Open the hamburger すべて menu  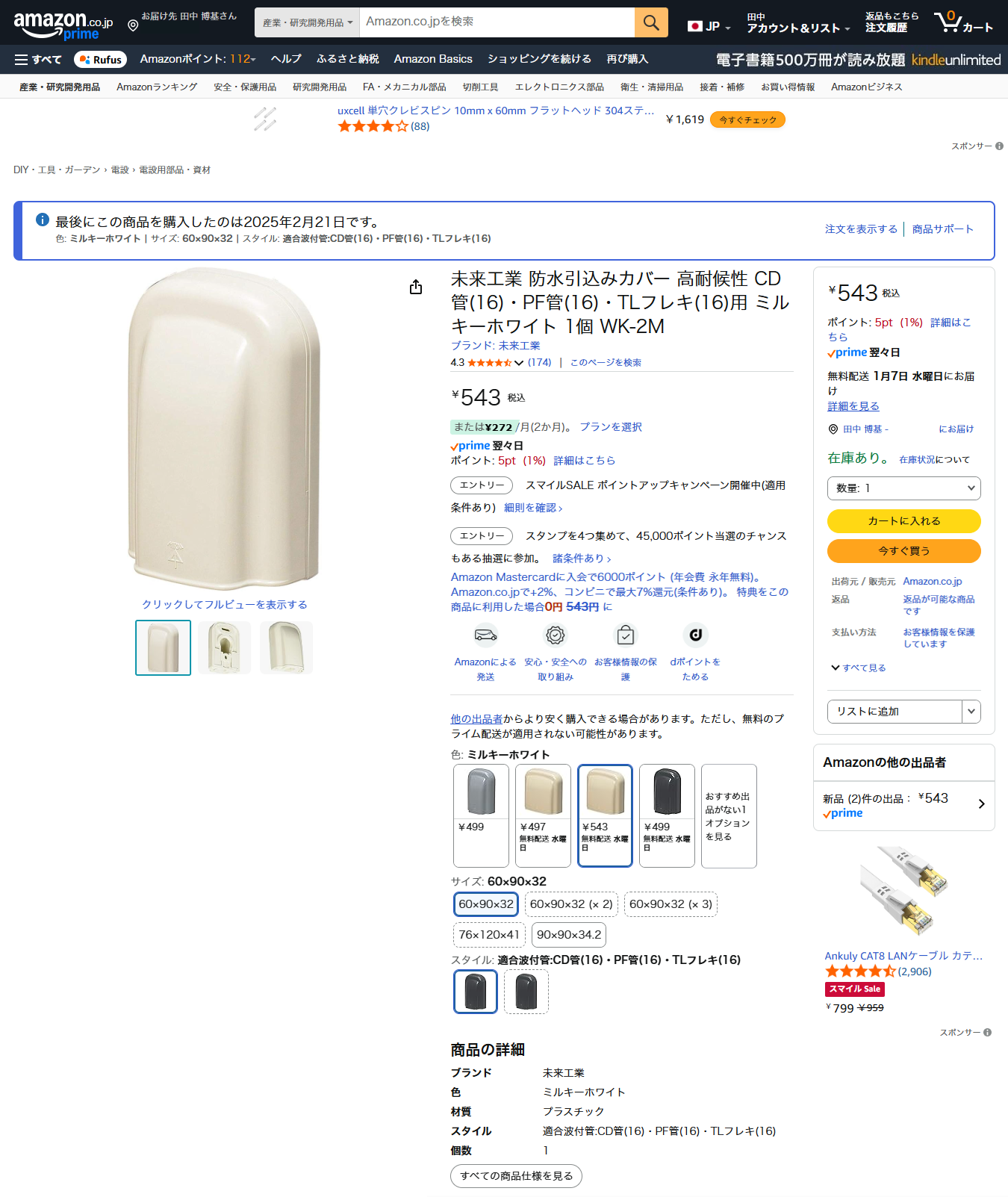coord(38,60)
